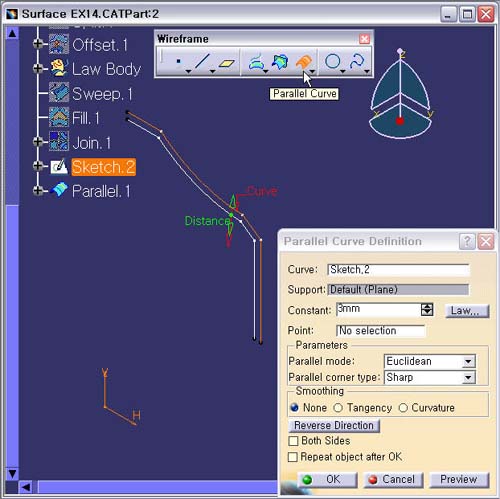Select the Plane tool in Wireframe toolbar

click(x=227, y=63)
